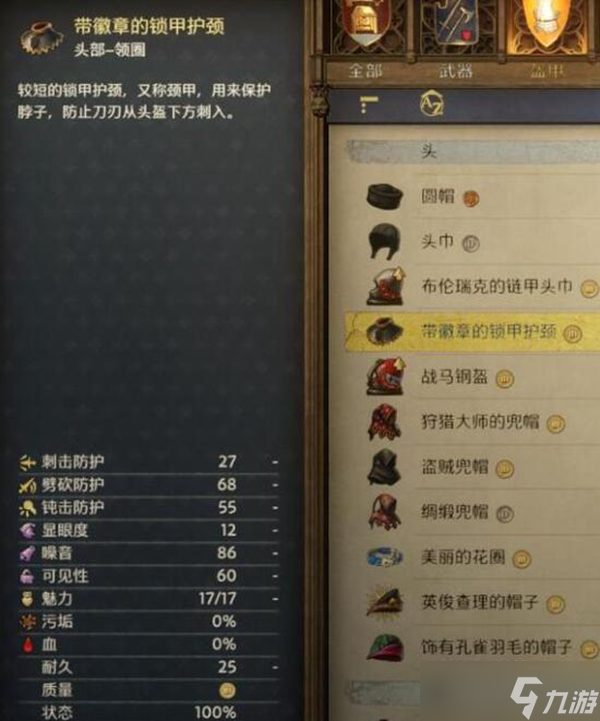Click the highlighted 带徽章的锁甲护颈 row

click(x=473, y=332)
